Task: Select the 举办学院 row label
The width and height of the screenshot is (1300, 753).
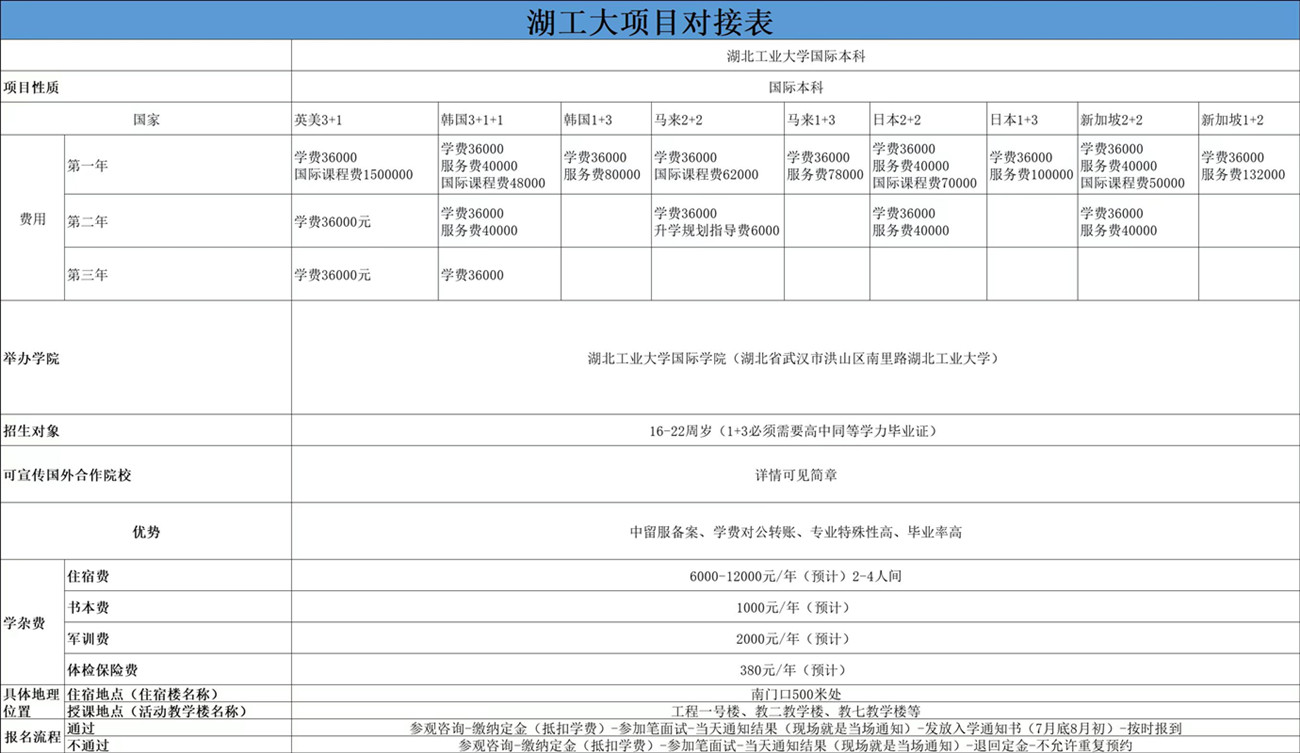Action: pyautogui.click(x=146, y=357)
